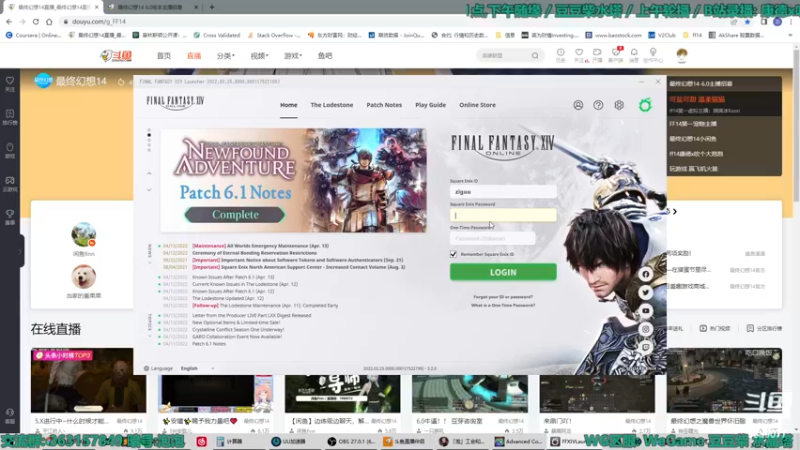Show previous banner with up chevron
800x450 pixels.
click(149, 173)
